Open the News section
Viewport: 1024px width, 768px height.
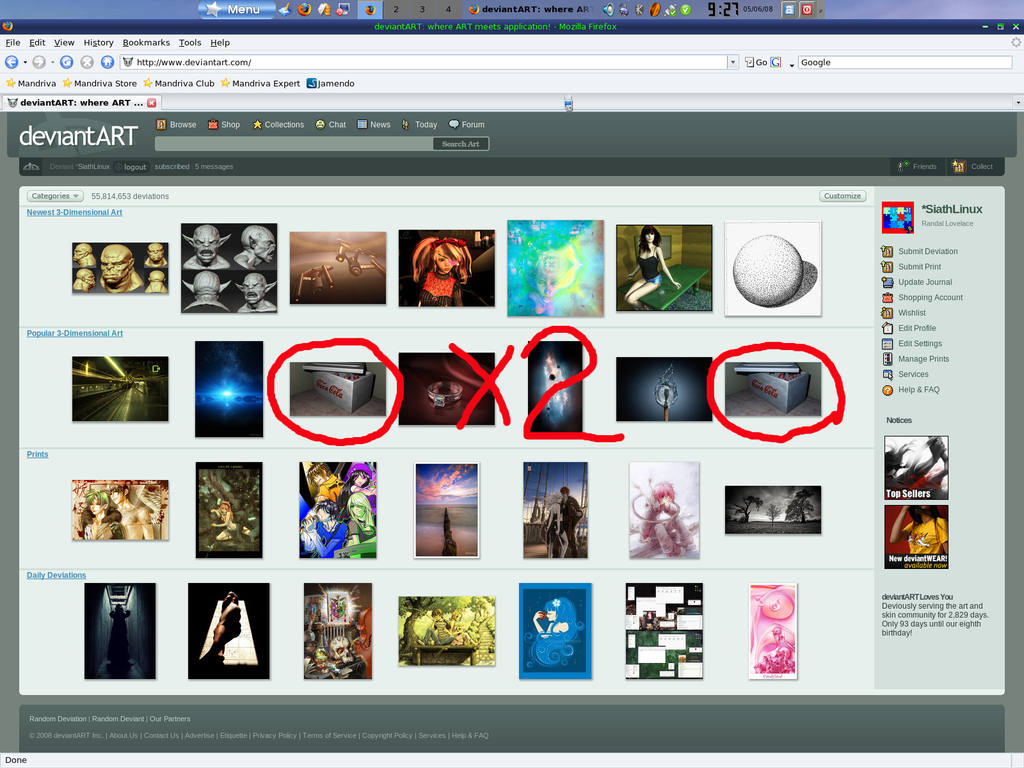[374, 125]
